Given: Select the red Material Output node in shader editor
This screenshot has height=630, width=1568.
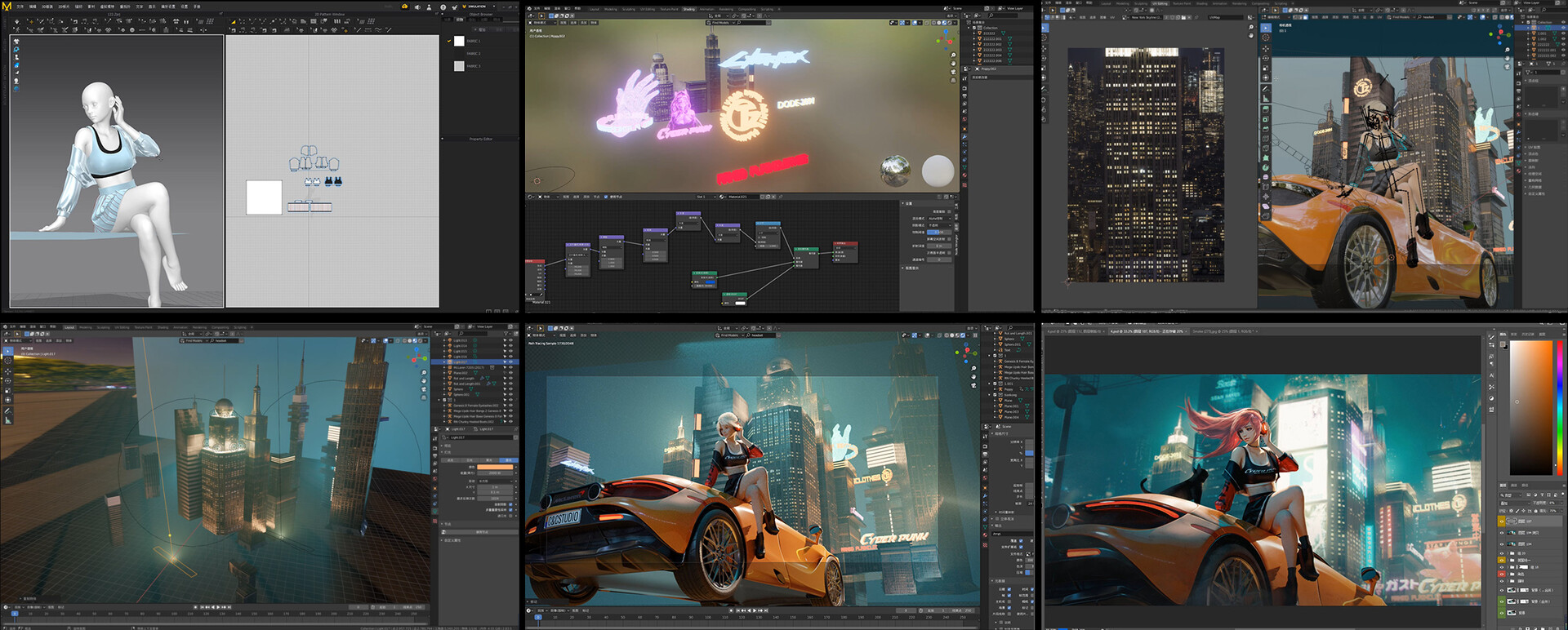Looking at the screenshot, I should pyautogui.click(x=845, y=251).
